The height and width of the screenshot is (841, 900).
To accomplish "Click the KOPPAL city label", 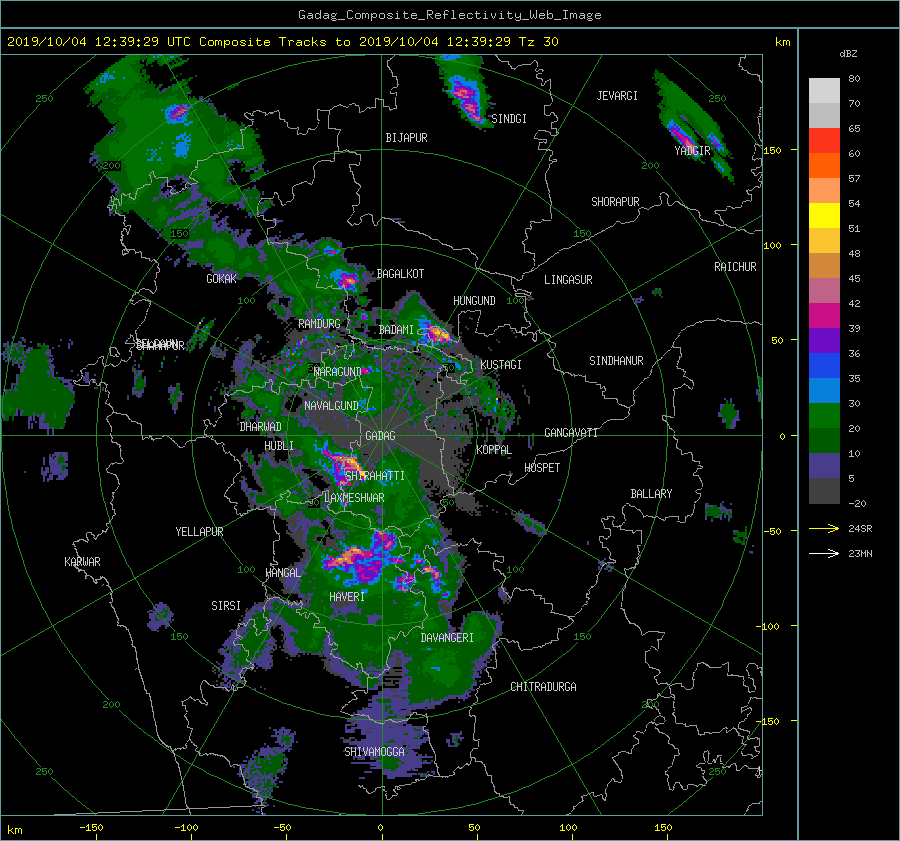I will coord(494,450).
